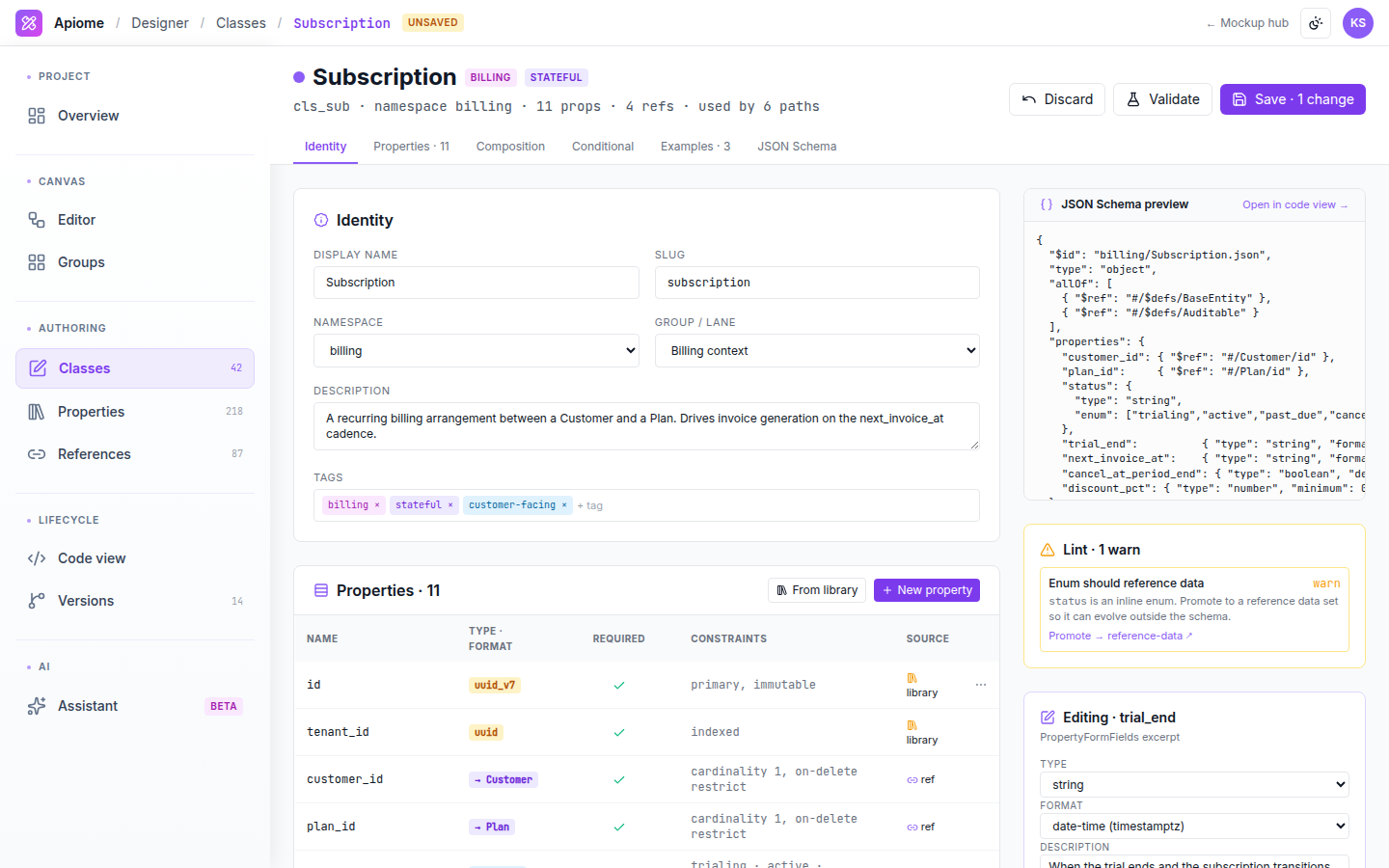This screenshot has width=1389, height=868.
Task: Click the uuid_v7 type badge
Action: point(495,685)
